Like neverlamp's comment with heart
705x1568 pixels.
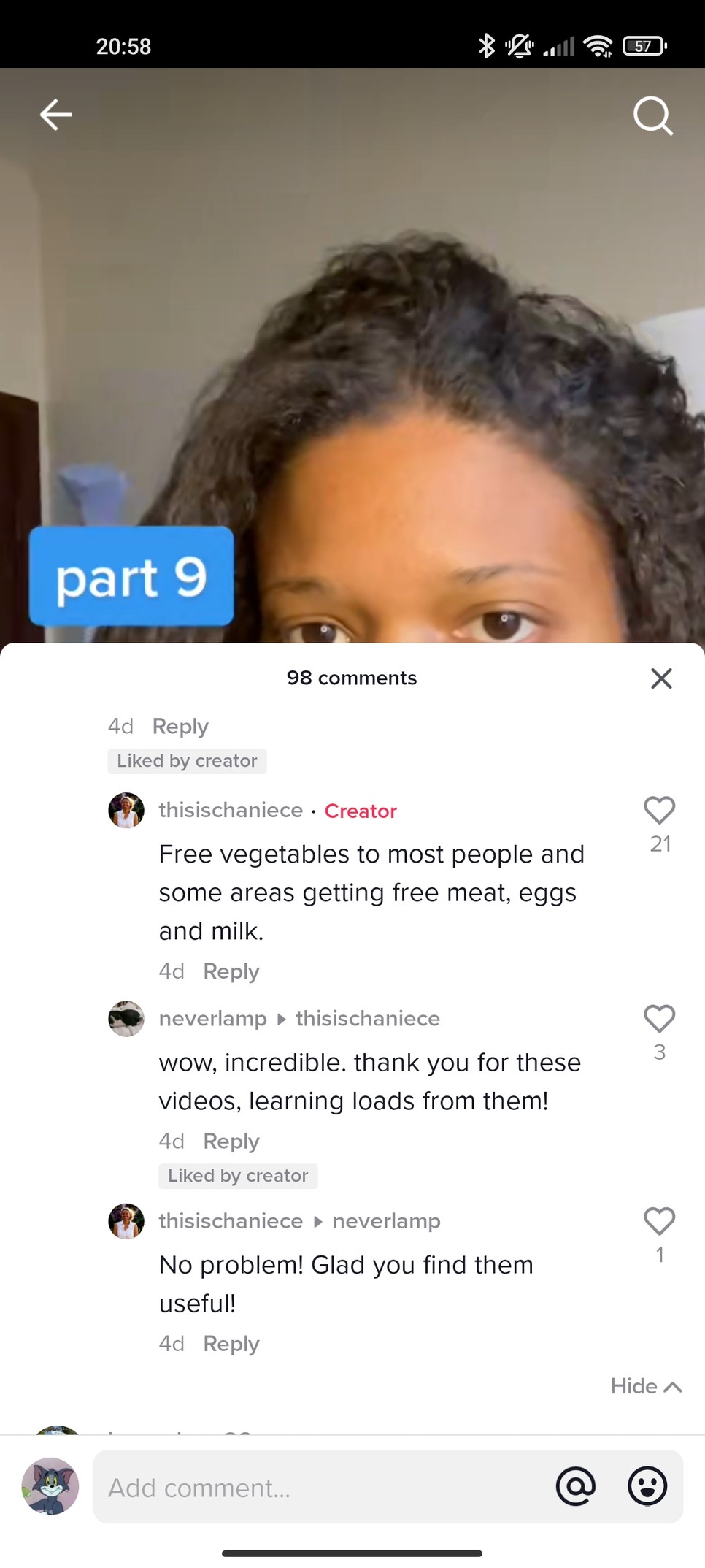[660, 1019]
